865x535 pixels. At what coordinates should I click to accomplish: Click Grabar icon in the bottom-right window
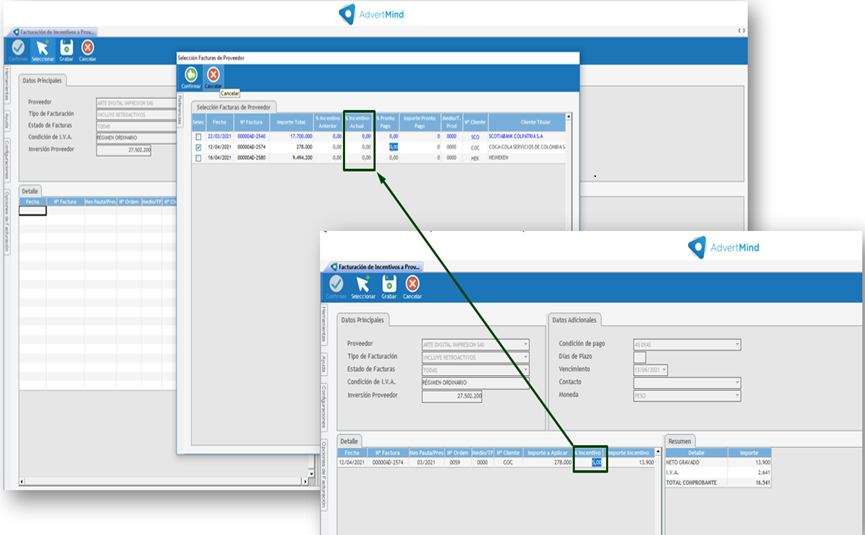pos(388,286)
